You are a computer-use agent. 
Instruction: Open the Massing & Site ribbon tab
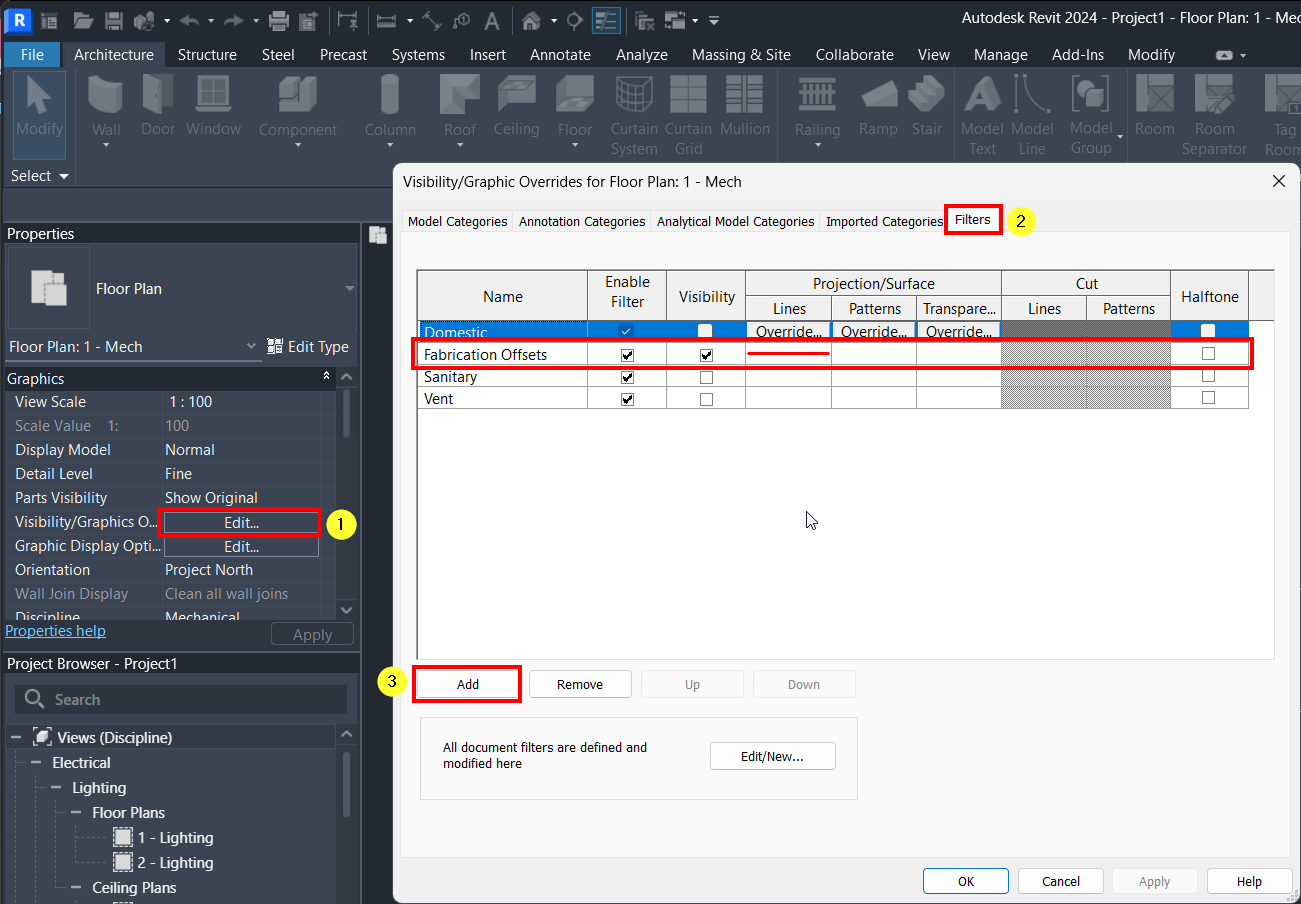[x=741, y=55]
